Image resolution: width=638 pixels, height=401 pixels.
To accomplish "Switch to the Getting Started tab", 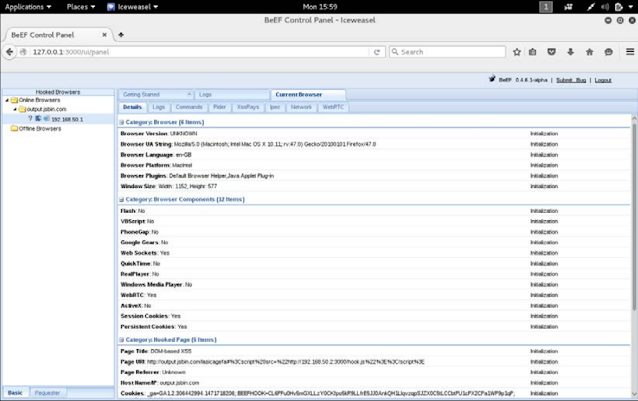I will click(x=153, y=94).
